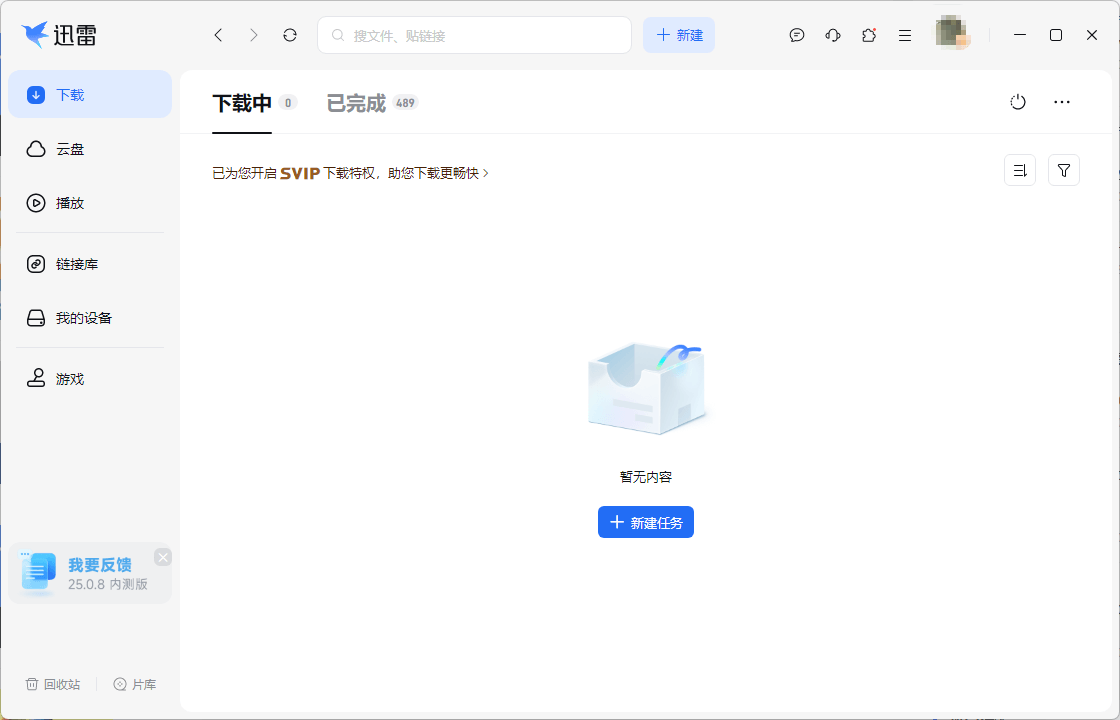This screenshot has height=720, width=1120.
Task: Go back with the left arrow
Action: [219, 35]
